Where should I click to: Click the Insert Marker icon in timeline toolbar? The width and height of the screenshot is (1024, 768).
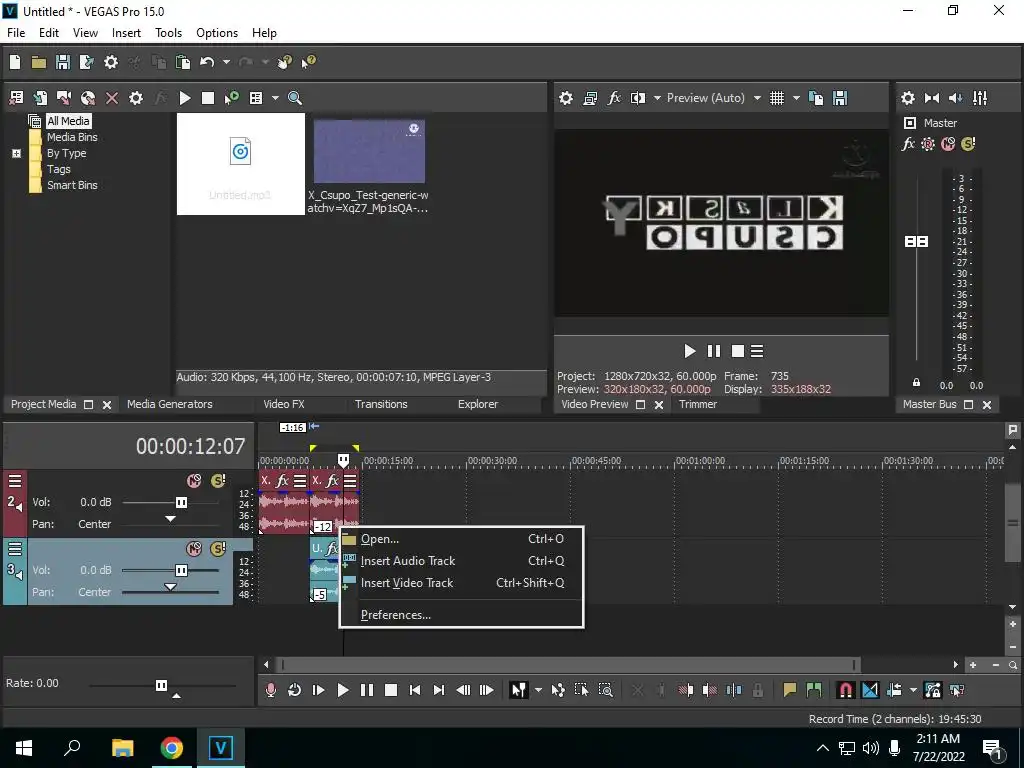pos(790,690)
